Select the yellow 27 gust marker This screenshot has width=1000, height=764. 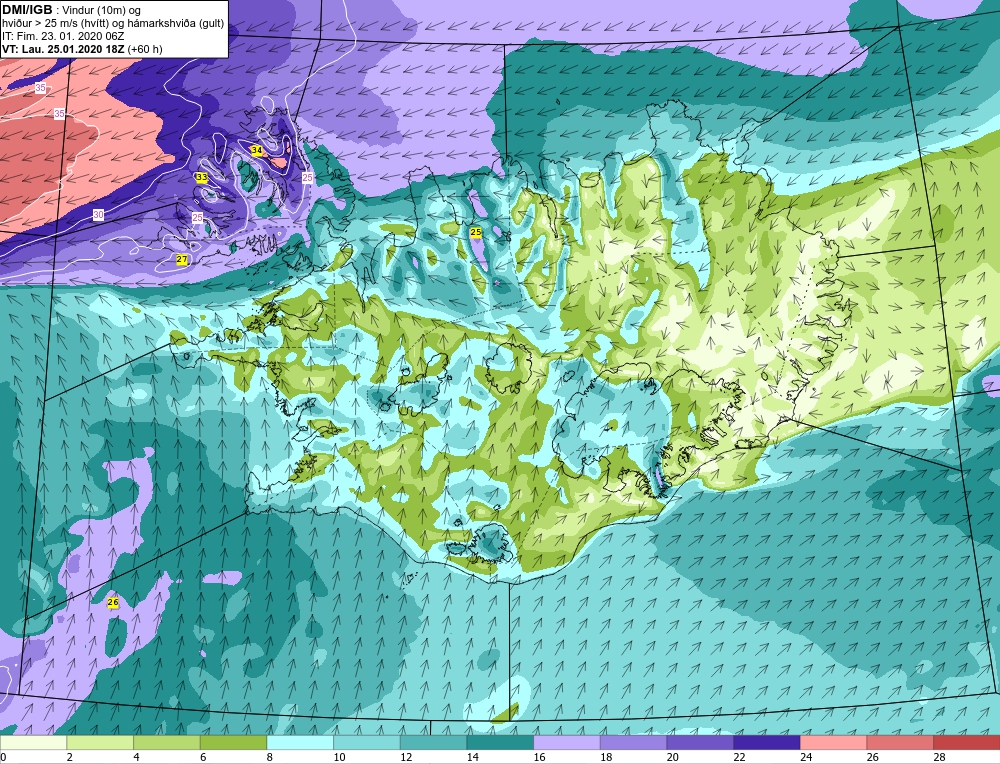[x=182, y=260]
